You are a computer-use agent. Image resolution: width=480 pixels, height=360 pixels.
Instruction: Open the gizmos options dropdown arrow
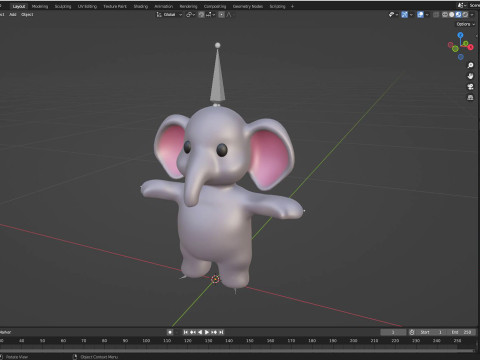click(x=411, y=15)
